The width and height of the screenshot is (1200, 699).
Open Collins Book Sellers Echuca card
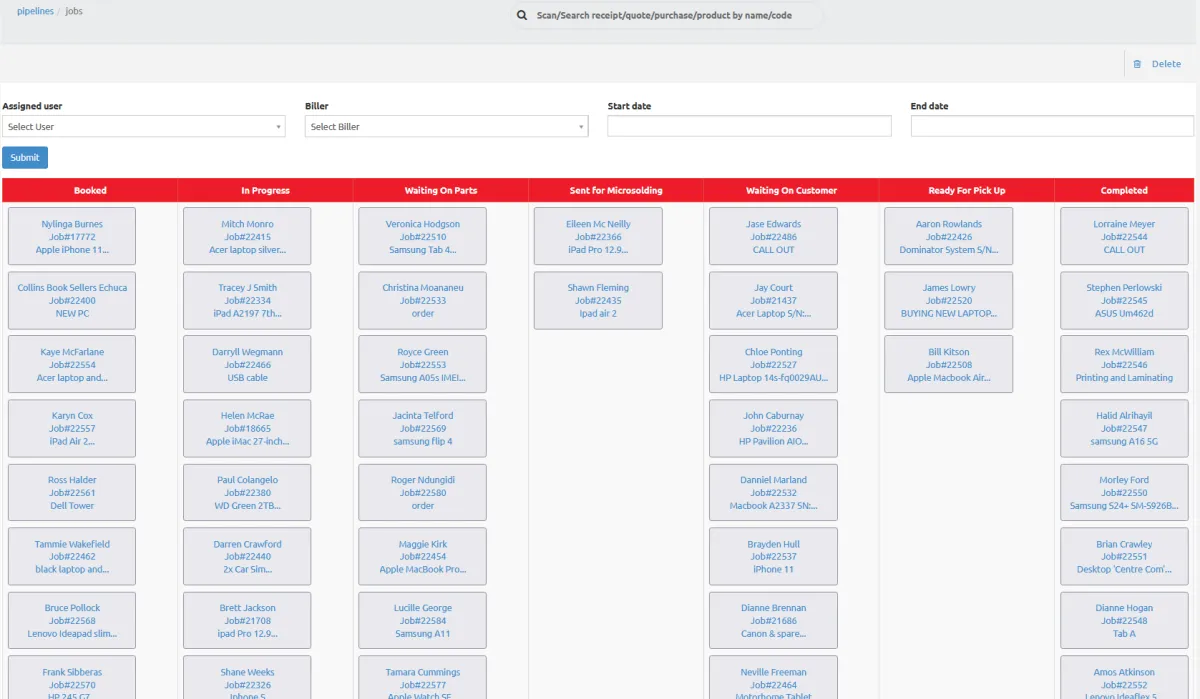point(72,300)
